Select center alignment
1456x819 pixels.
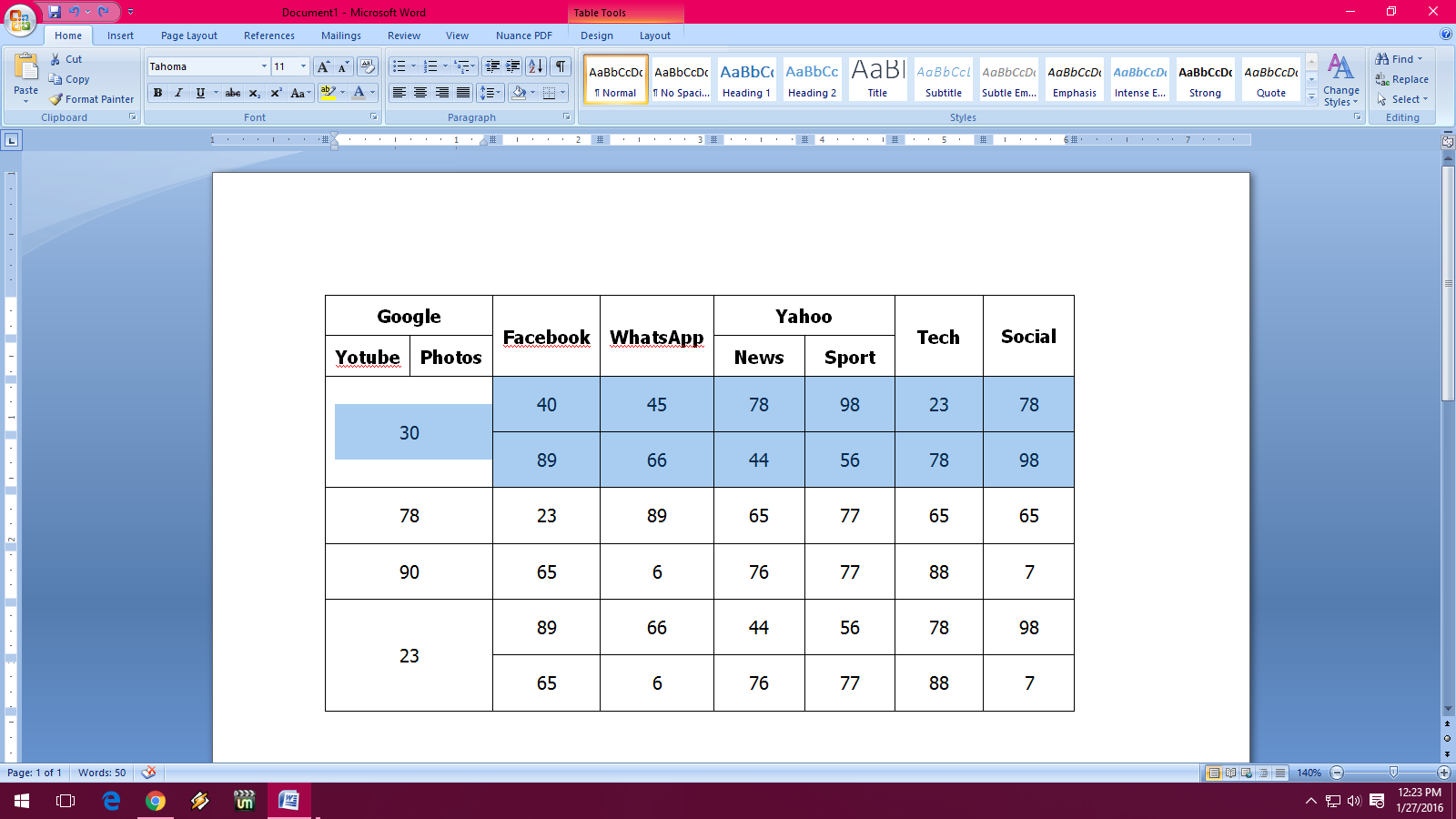420,93
